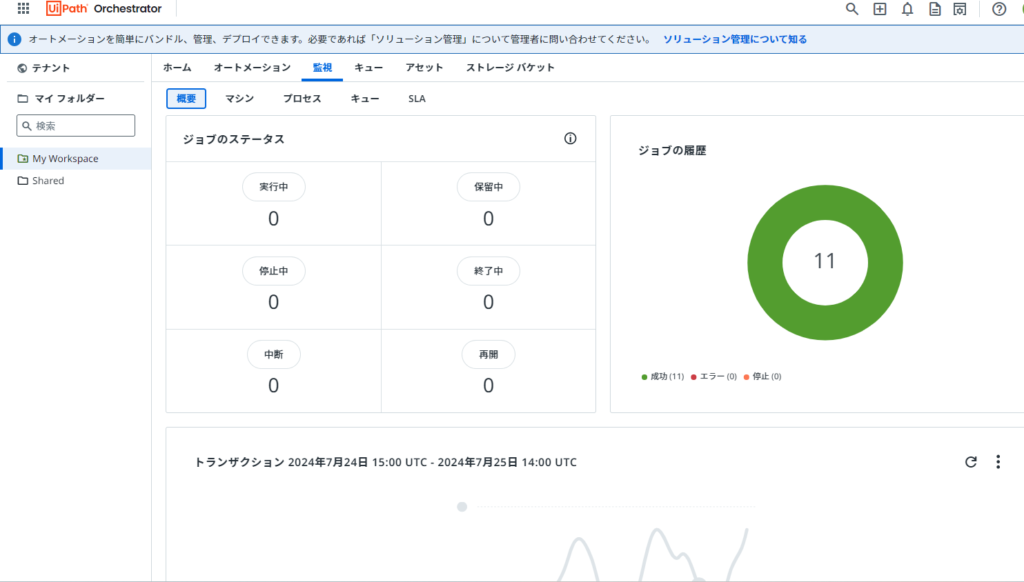The height and width of the screenshot is (582, 1024).
Task: Click the plus-box create new icon
Action: coord(880,9)
